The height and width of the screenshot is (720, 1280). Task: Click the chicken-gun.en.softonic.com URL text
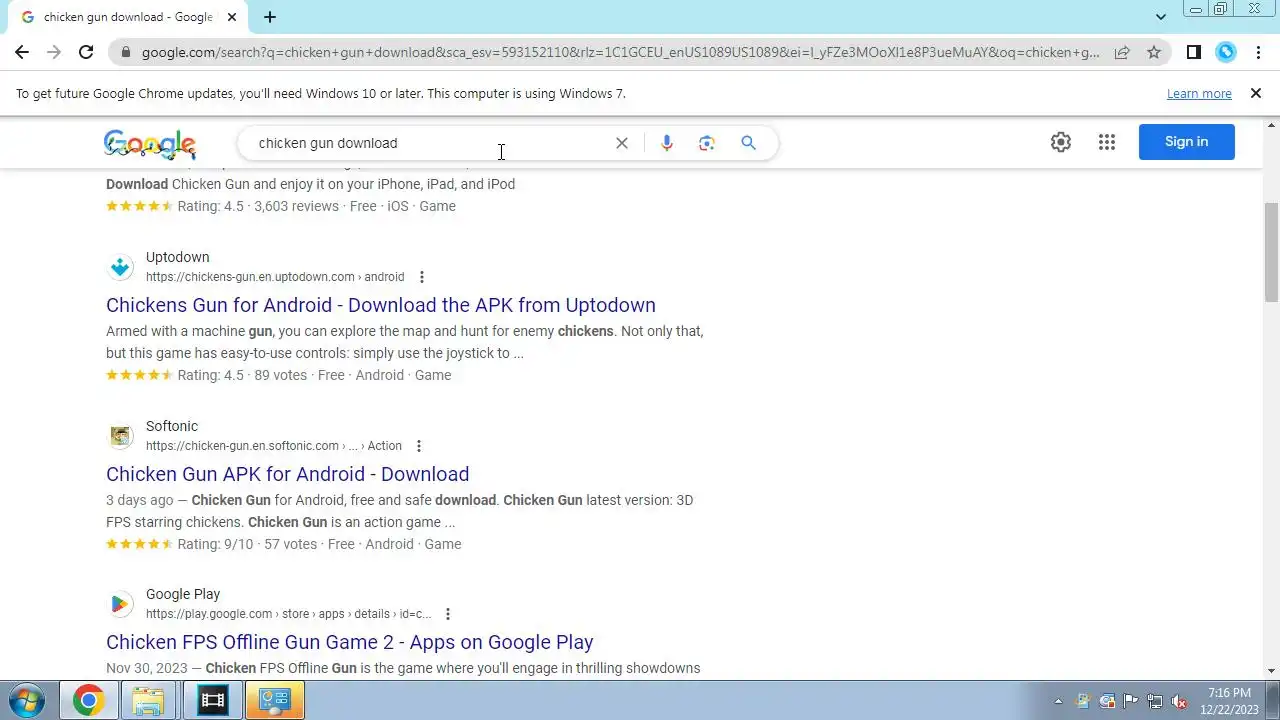tap(274, 446)
